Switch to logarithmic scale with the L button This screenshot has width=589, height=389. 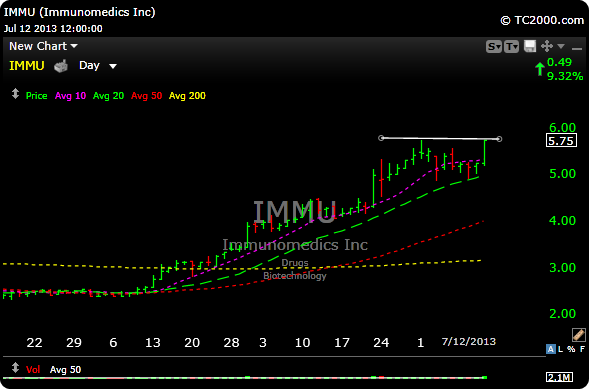560,349
